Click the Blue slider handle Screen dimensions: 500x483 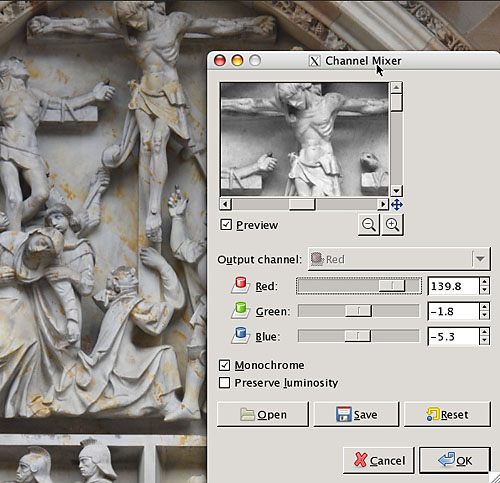357,336
